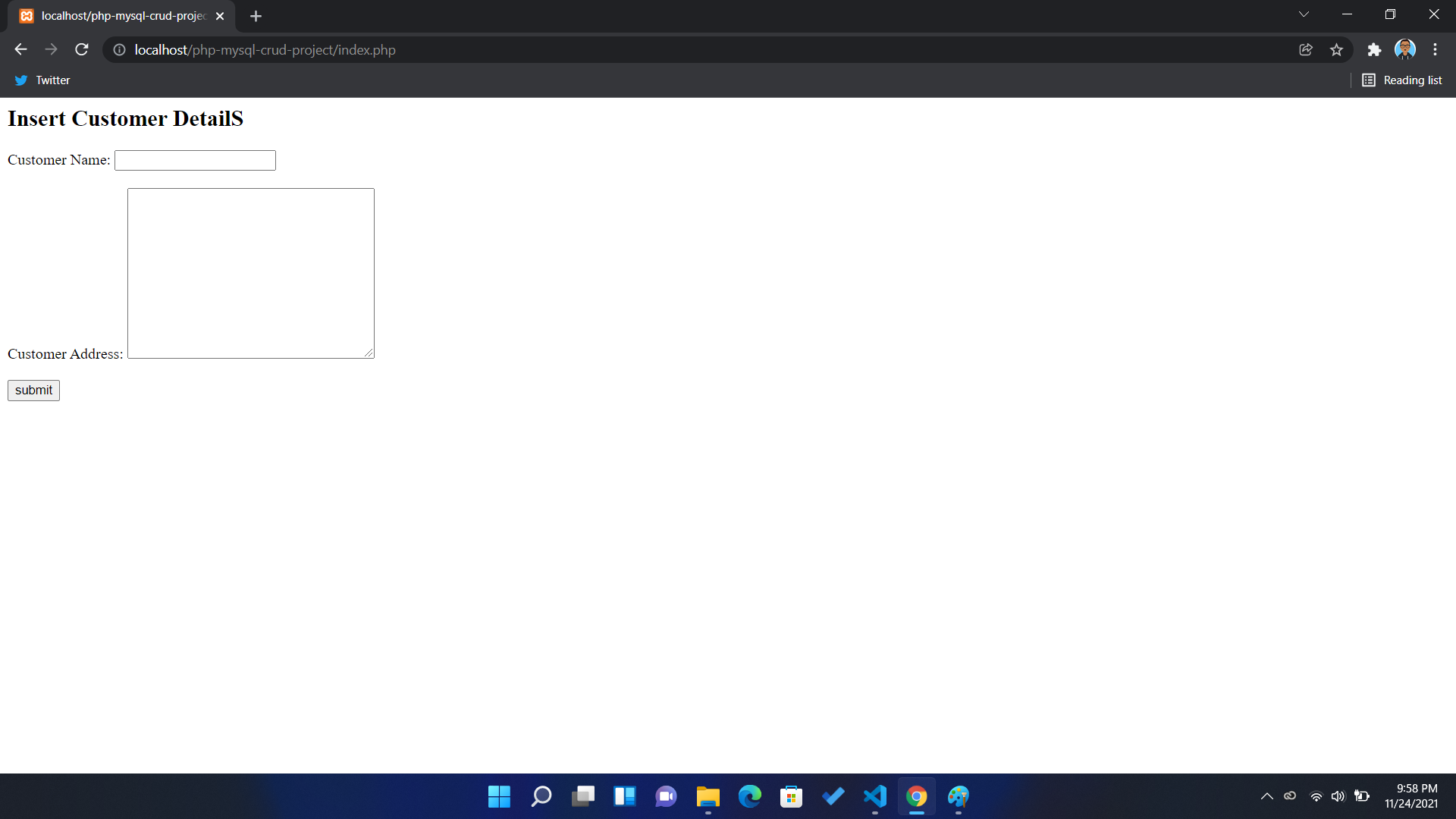This screenshot has height=819, width=1456.
Task: Open the Reading list panel
Action: click(1402, 80)
